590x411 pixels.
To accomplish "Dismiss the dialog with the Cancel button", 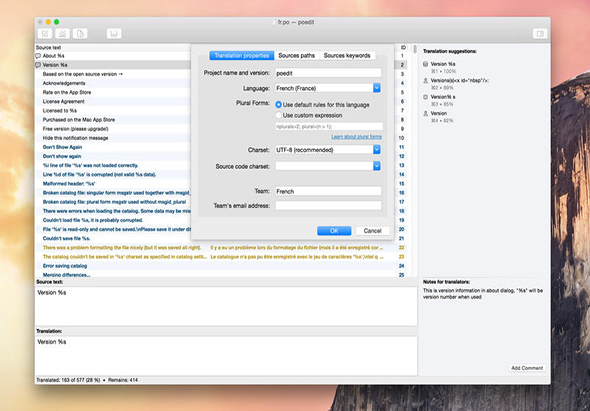I will pos(373,231).
